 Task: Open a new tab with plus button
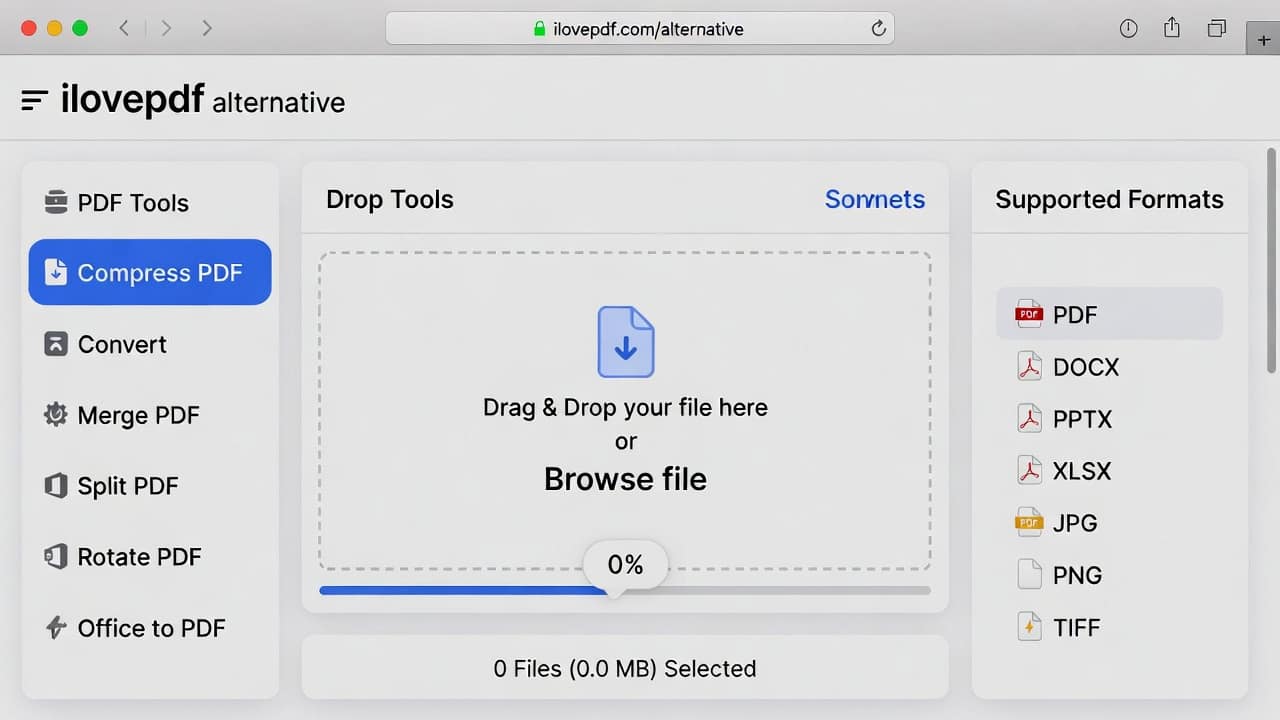pyautogui.click(x=1264, y=39)
